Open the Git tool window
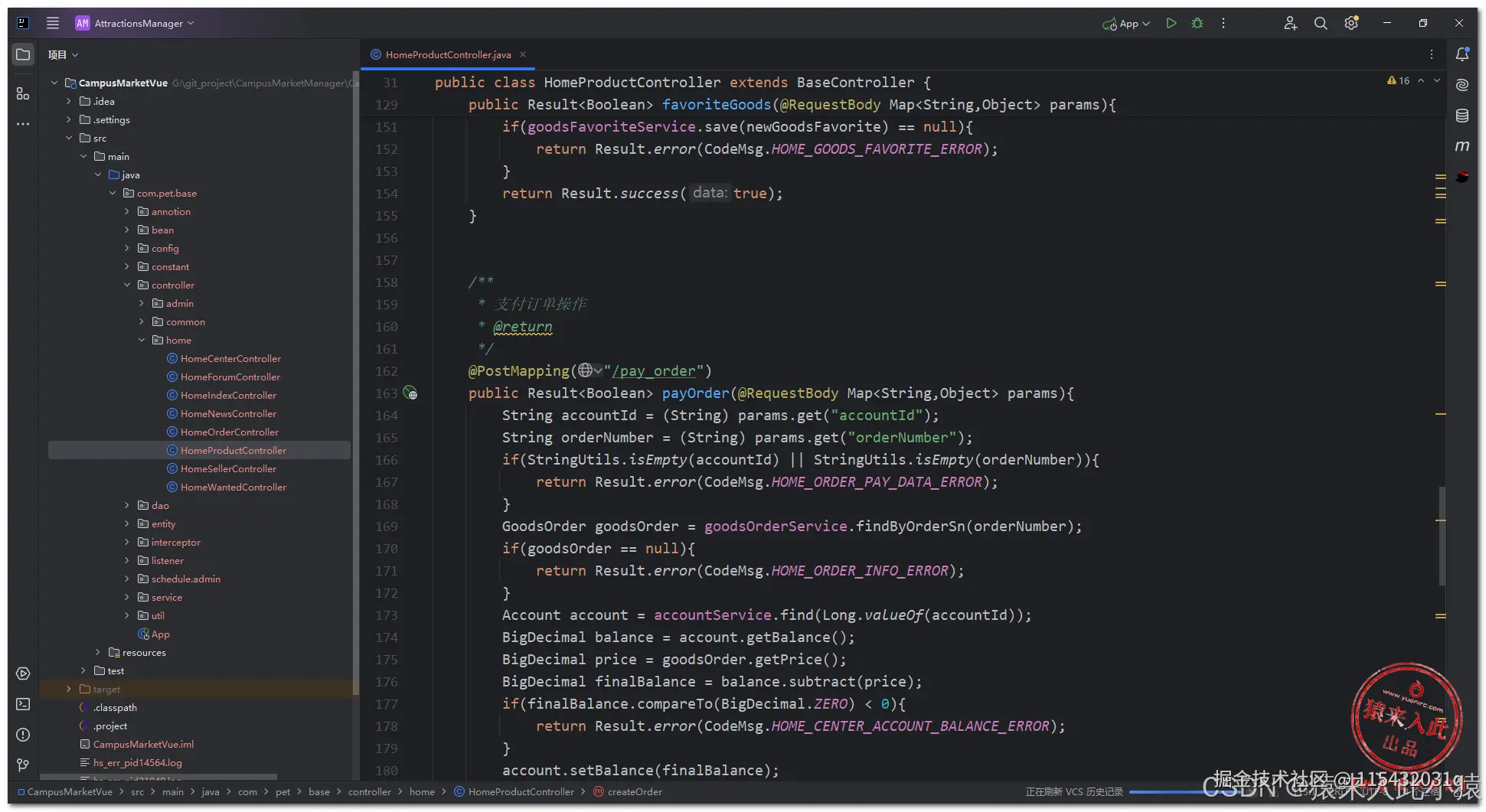This screenshot has width=1486, height=812. [x=23, y=765]
